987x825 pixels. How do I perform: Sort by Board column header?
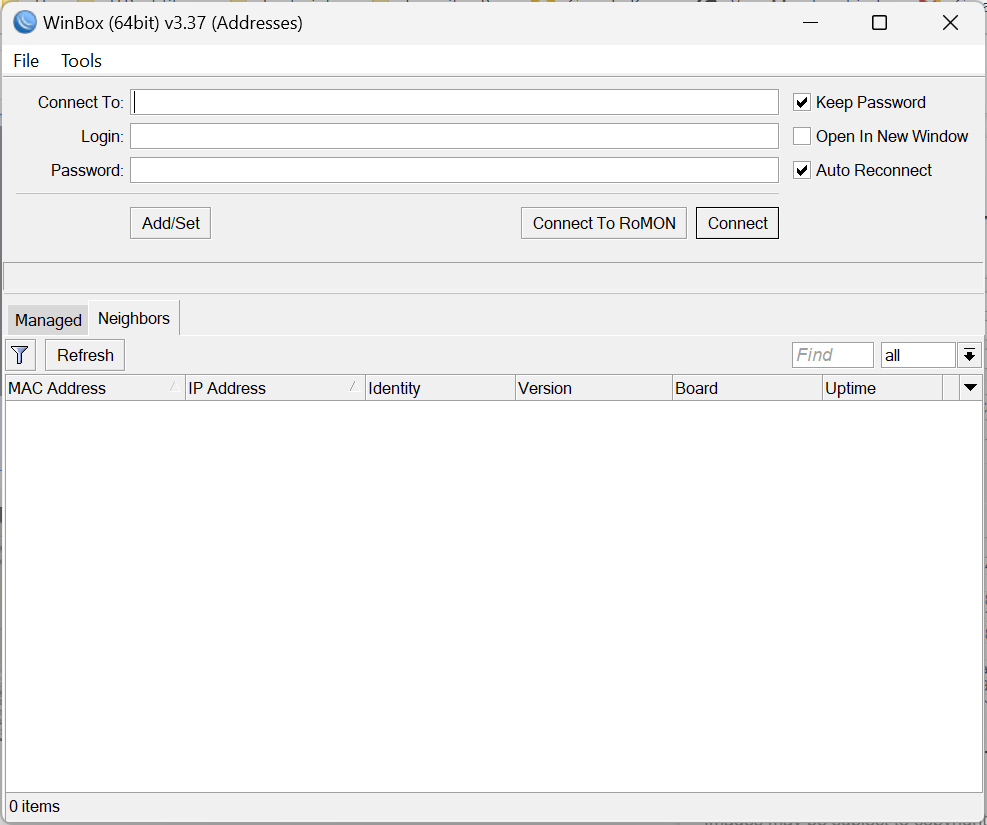[x=747, y=388]
